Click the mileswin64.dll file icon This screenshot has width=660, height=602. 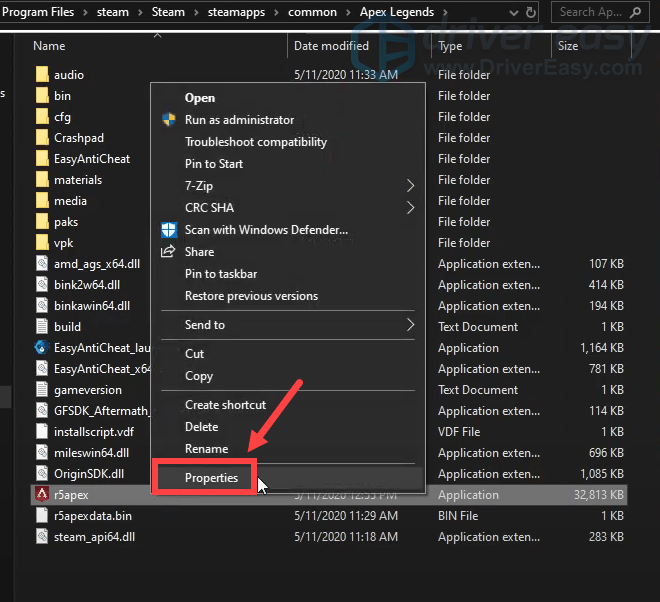click(42, 453)
